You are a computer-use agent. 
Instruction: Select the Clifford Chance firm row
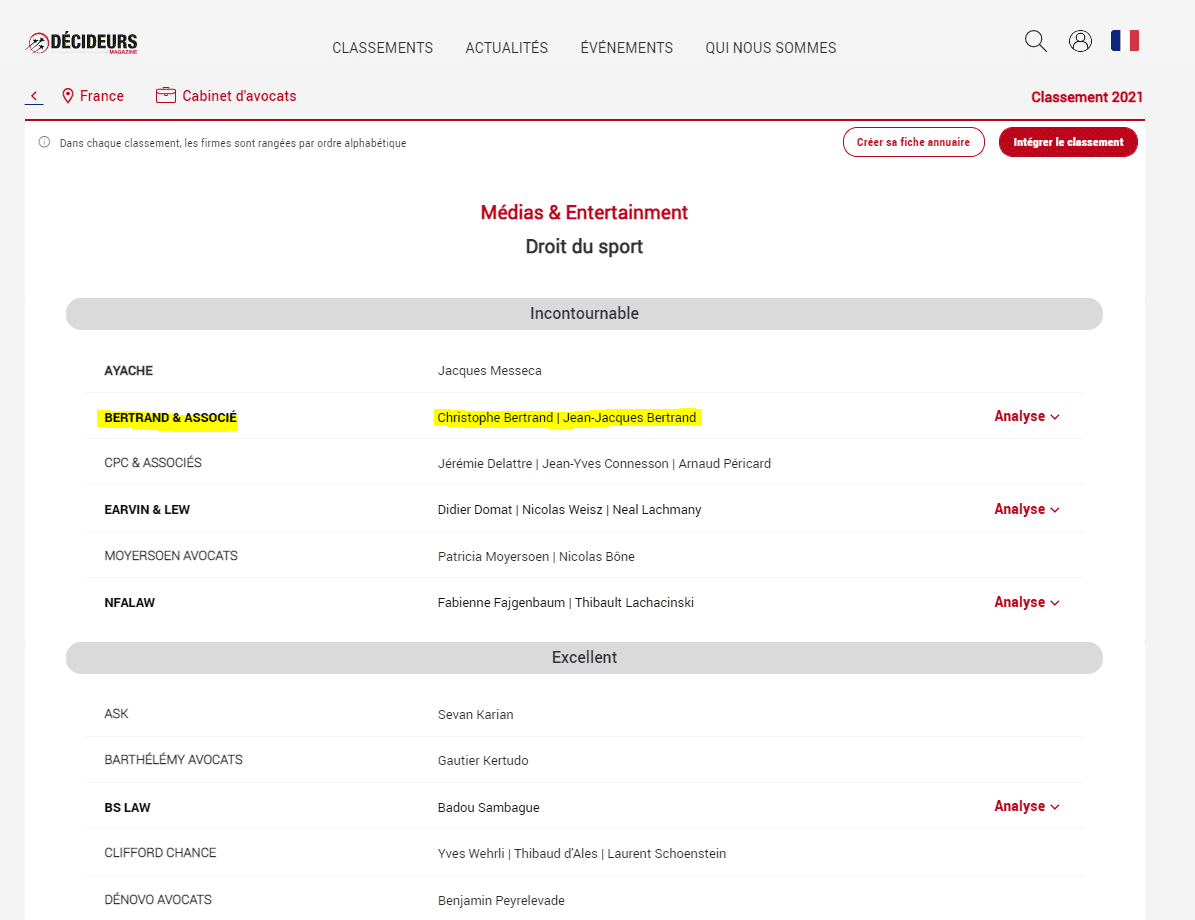[x=160, y=853]
